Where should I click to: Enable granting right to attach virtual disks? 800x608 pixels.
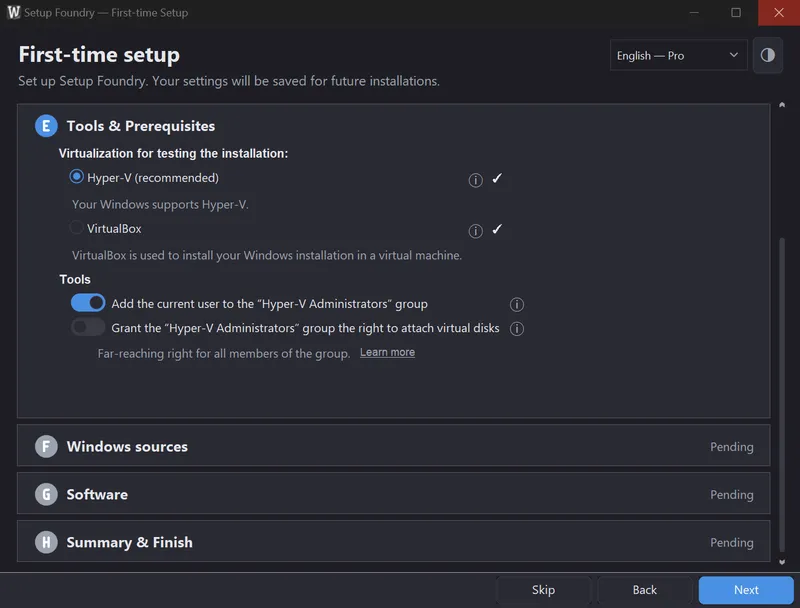(x=88, y=327)
